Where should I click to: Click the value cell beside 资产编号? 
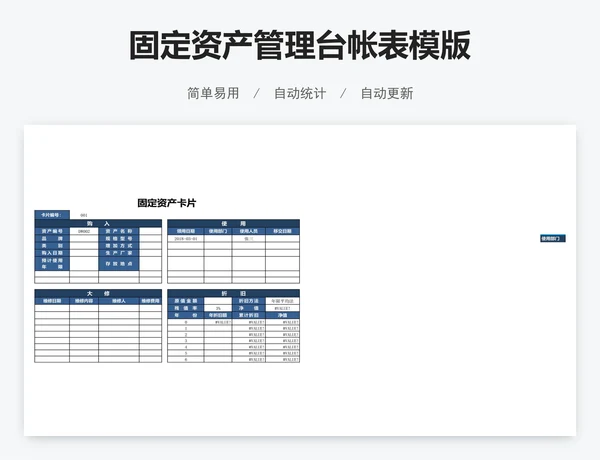[x=84, y=231]
